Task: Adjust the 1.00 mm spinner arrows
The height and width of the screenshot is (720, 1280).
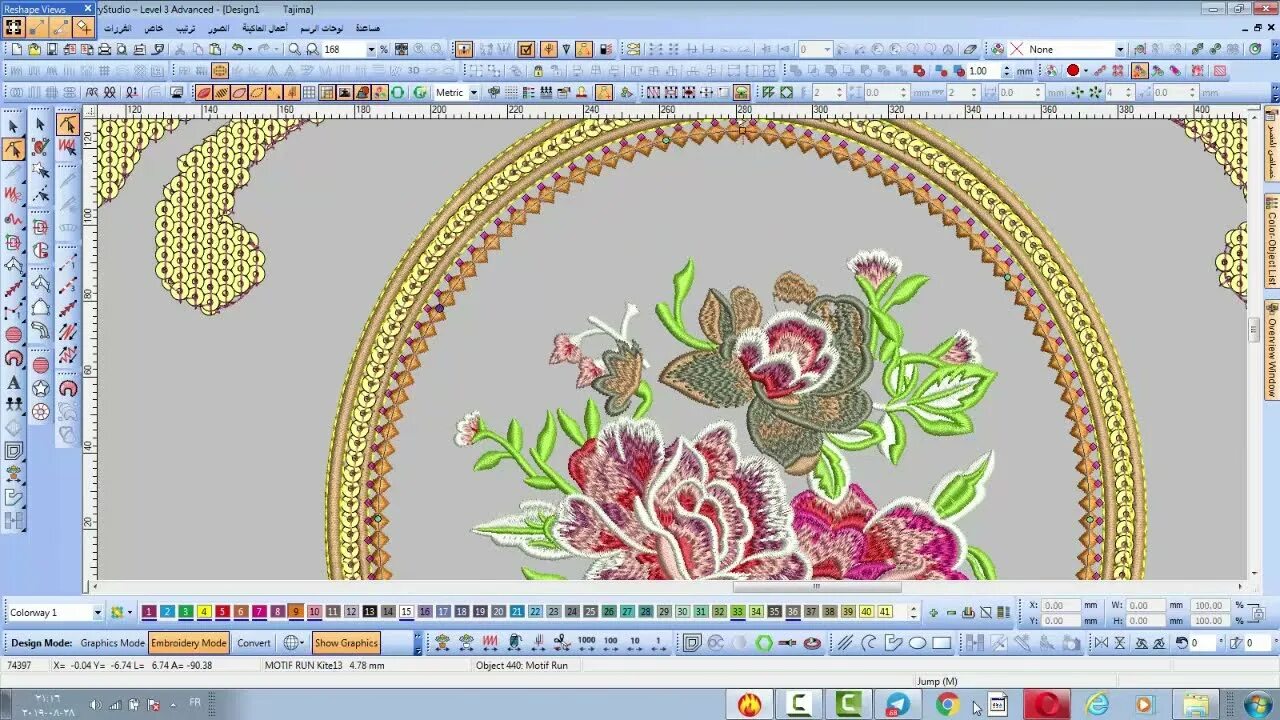Action: [1007, 71]
